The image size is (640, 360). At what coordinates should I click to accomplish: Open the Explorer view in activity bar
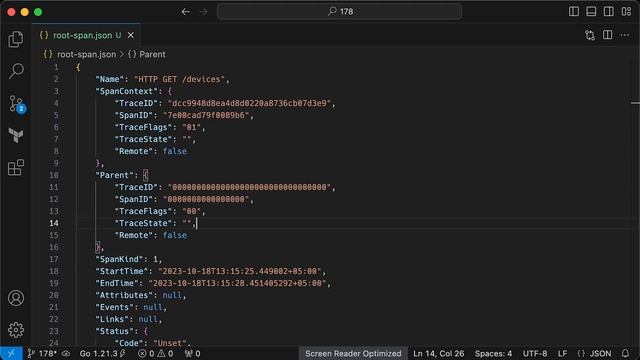(x=16, y=39)
